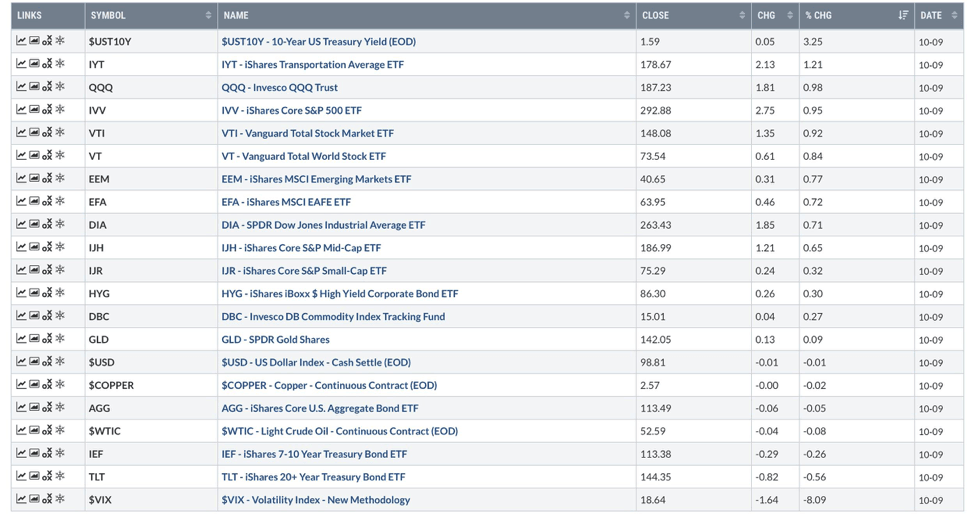Open VT Vanguard Total World Stock link
974x514 pixels.
(x=304, y=156)
